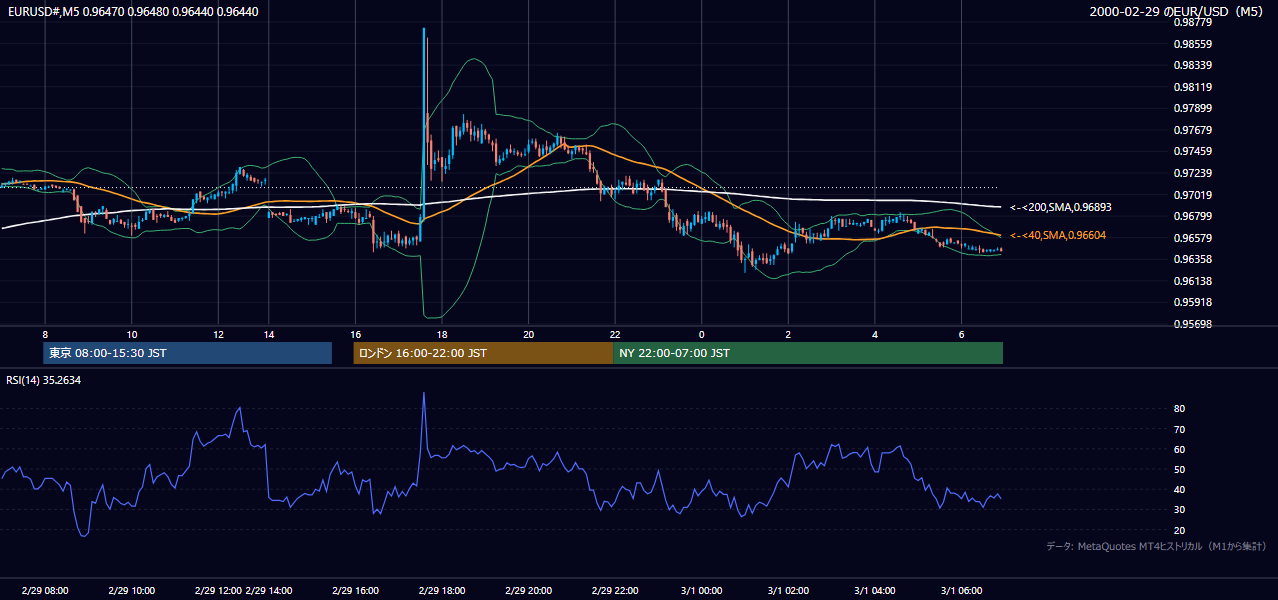Click price level 0.96579 on the axis
The image size is (1278, 600).
tap(1192, 238)
